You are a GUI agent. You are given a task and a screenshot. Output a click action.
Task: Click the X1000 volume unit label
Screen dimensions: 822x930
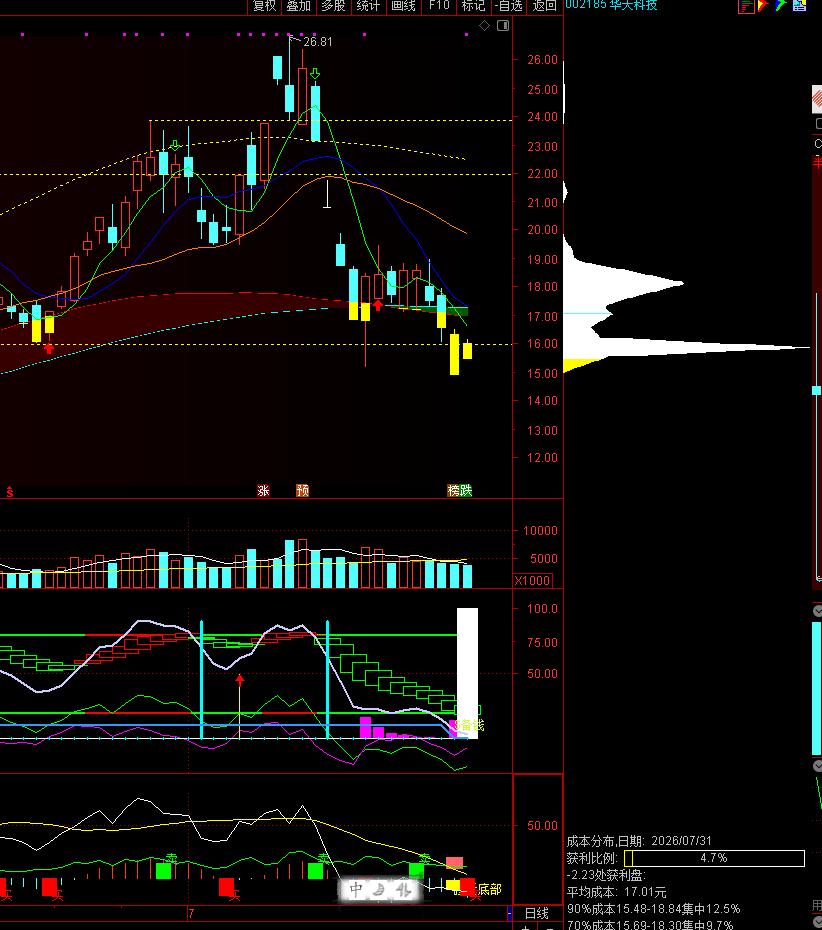[x=533, y=581]
